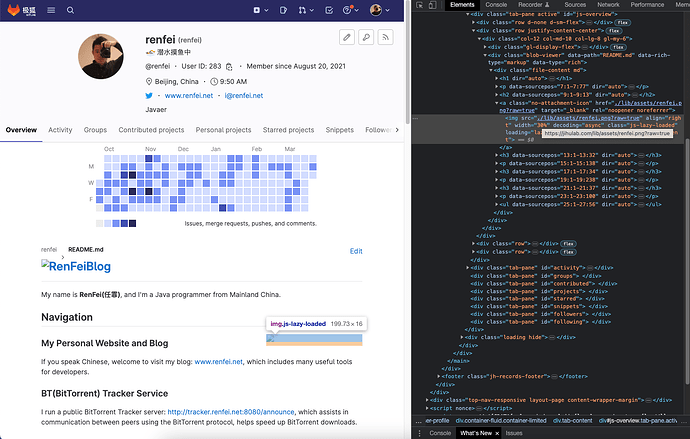Open the Issues icon in navbar
This screenshot has width=690, height=439.
click(x=283, y=10)
